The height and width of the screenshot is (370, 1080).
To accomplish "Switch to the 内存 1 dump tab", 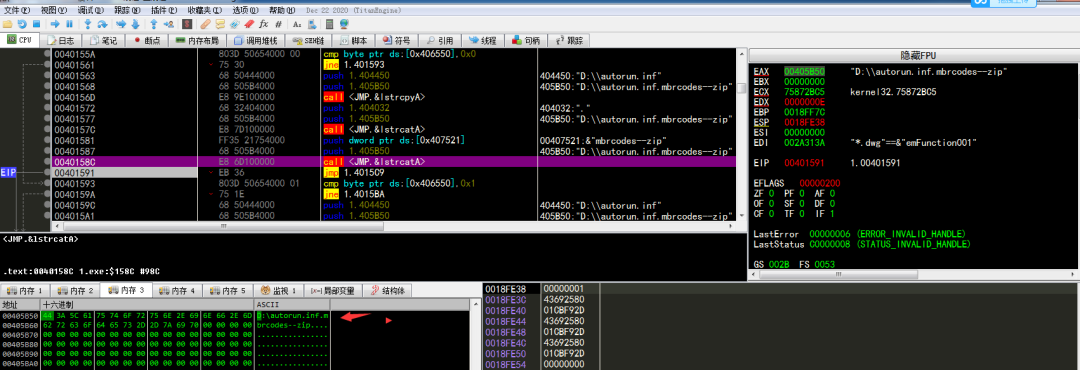I will (x=24, y=291).
